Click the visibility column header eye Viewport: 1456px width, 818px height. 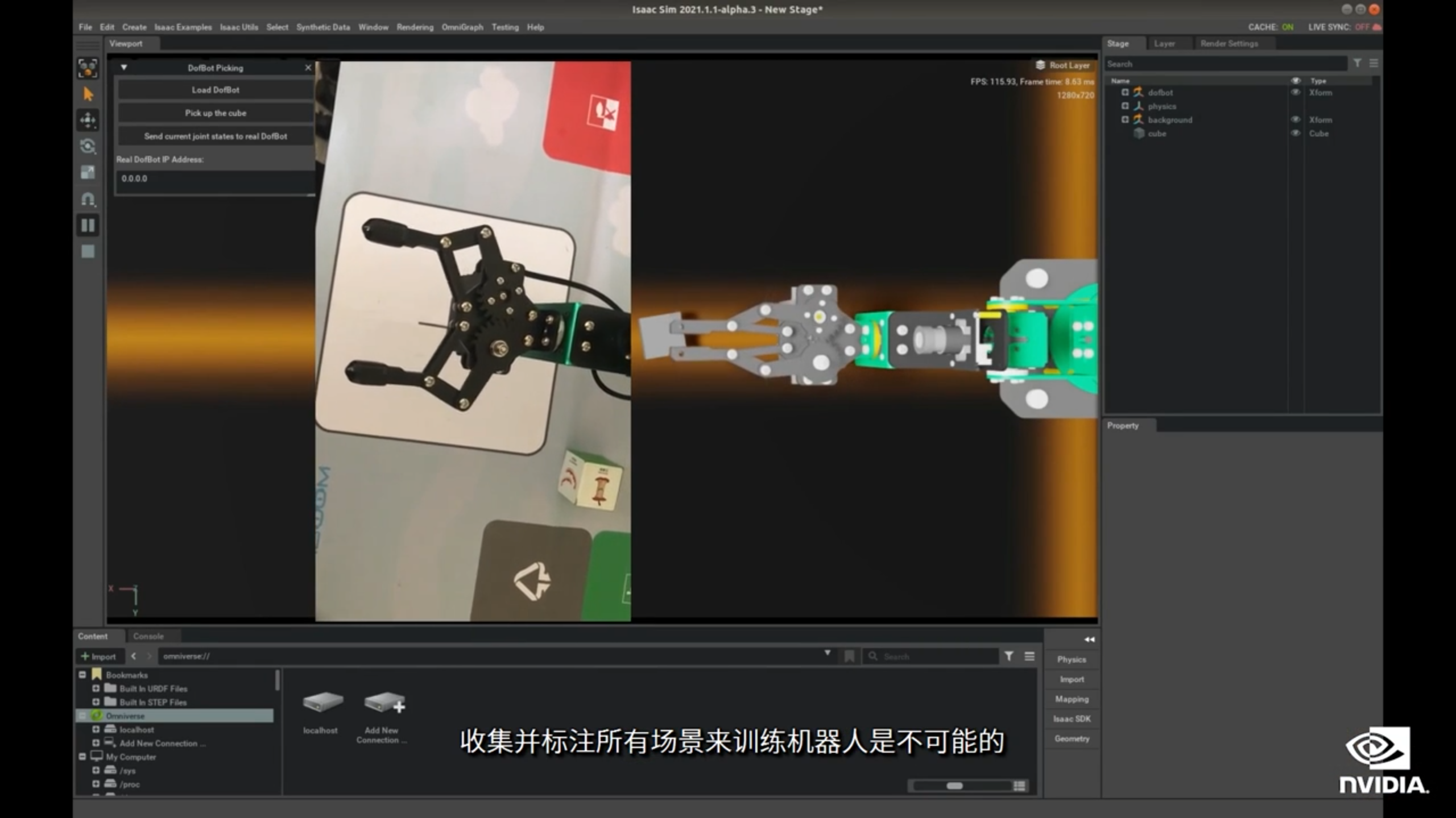pyautogui.click(x=1296, y=81)
